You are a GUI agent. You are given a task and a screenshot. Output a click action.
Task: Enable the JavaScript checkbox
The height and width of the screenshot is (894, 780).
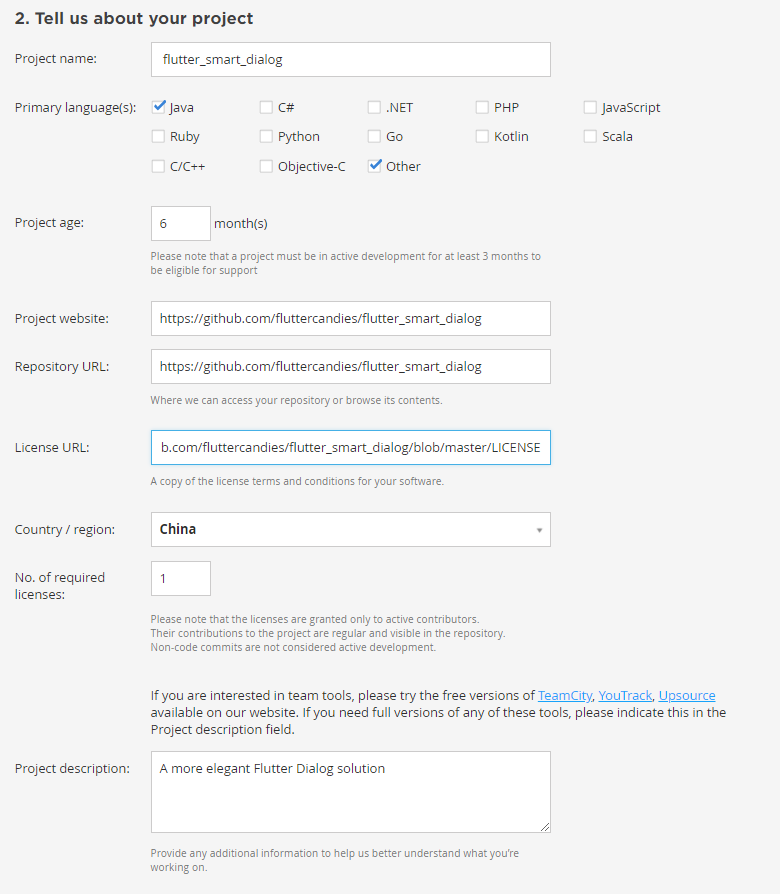click(591, 107)
